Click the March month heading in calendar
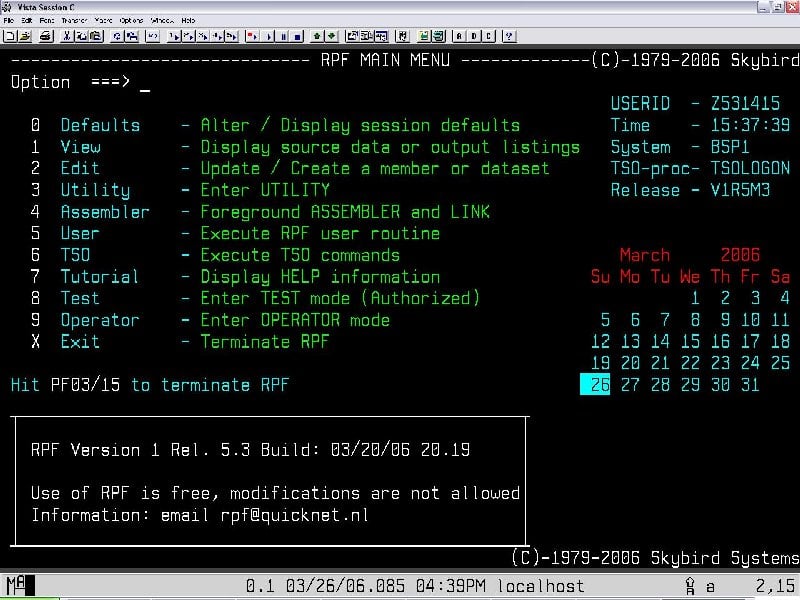This screenshot has width=800, height=600. pos(645,255)
